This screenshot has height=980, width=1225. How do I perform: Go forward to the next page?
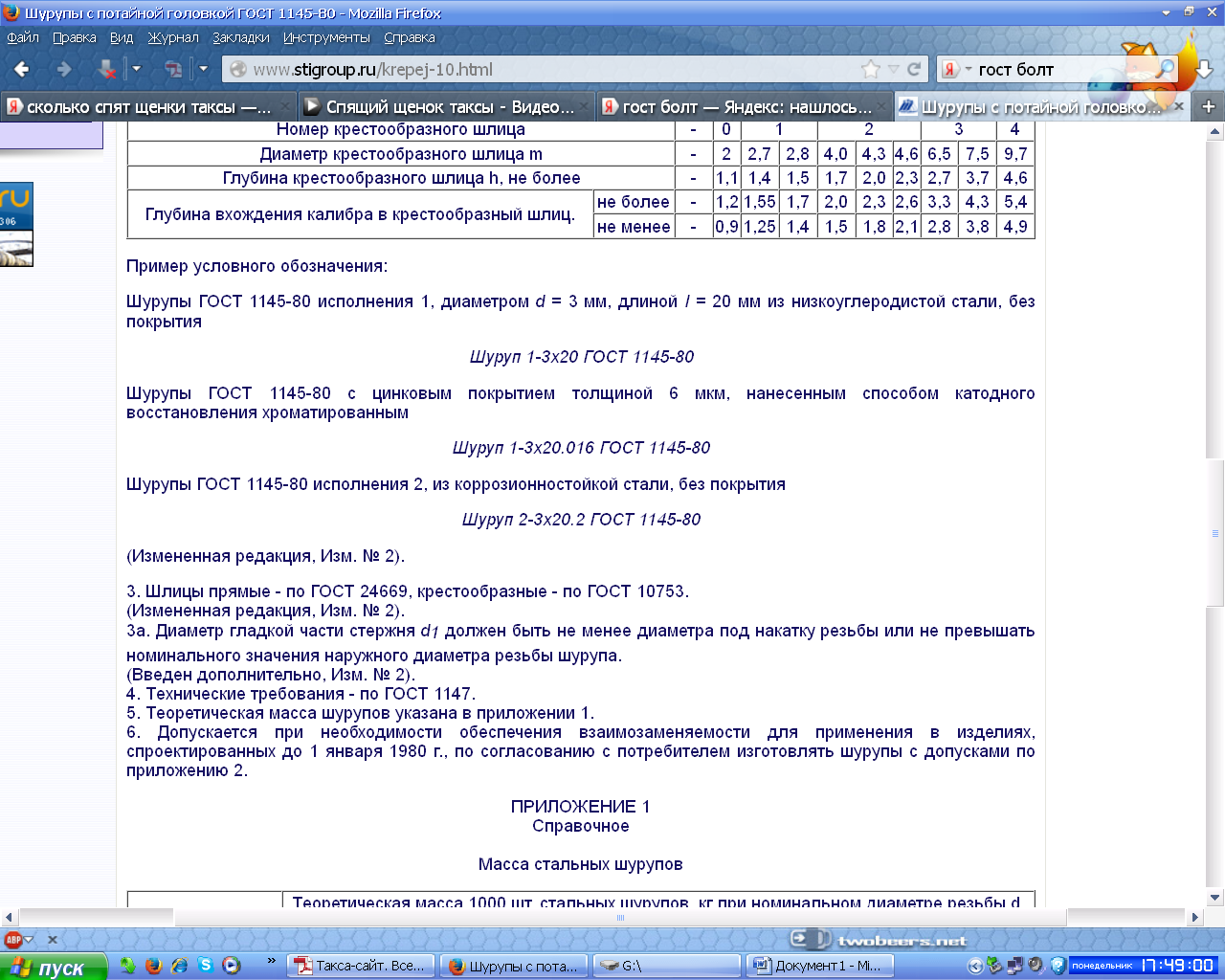(64, 69)
